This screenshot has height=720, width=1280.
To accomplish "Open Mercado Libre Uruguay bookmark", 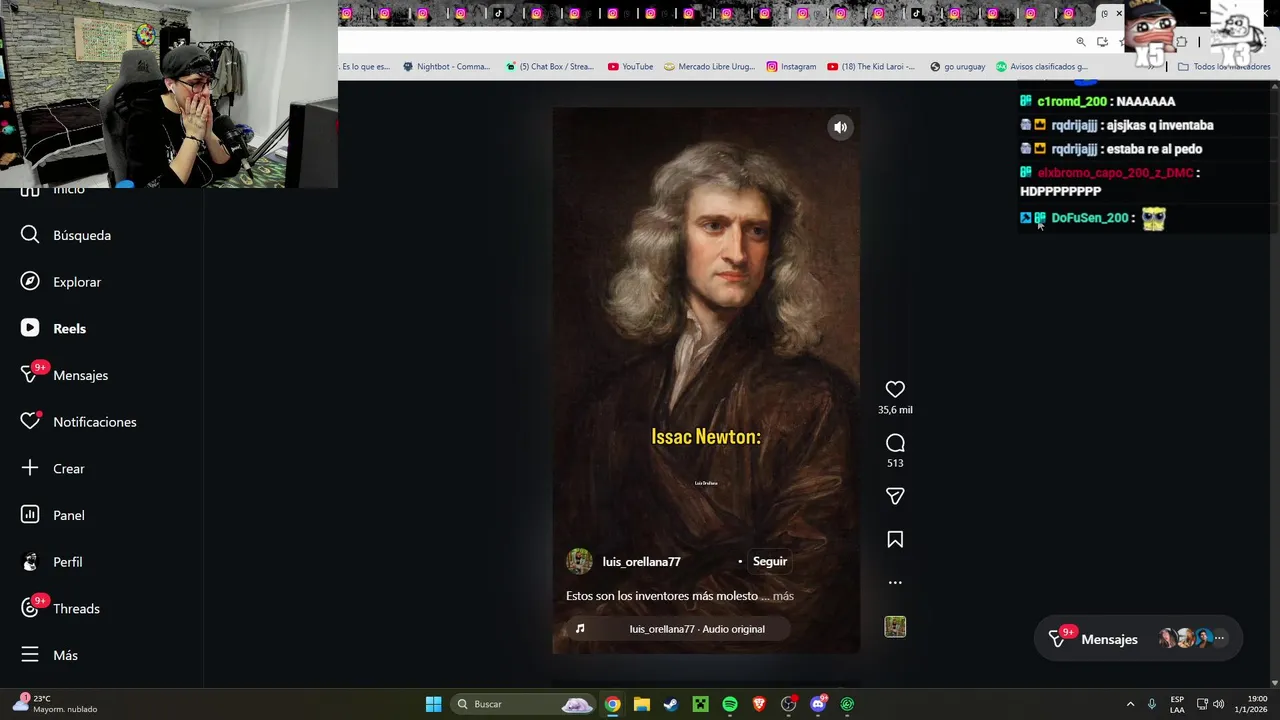I will point(709,67).
